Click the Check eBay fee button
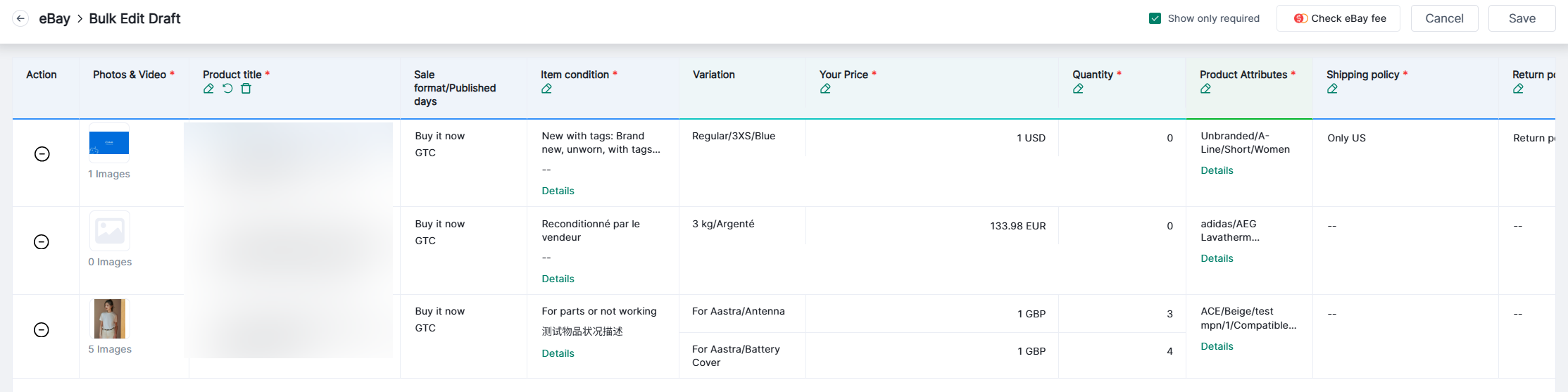Image resolution: width=1568 pixels, height=392 pixels. (1338, 18)
